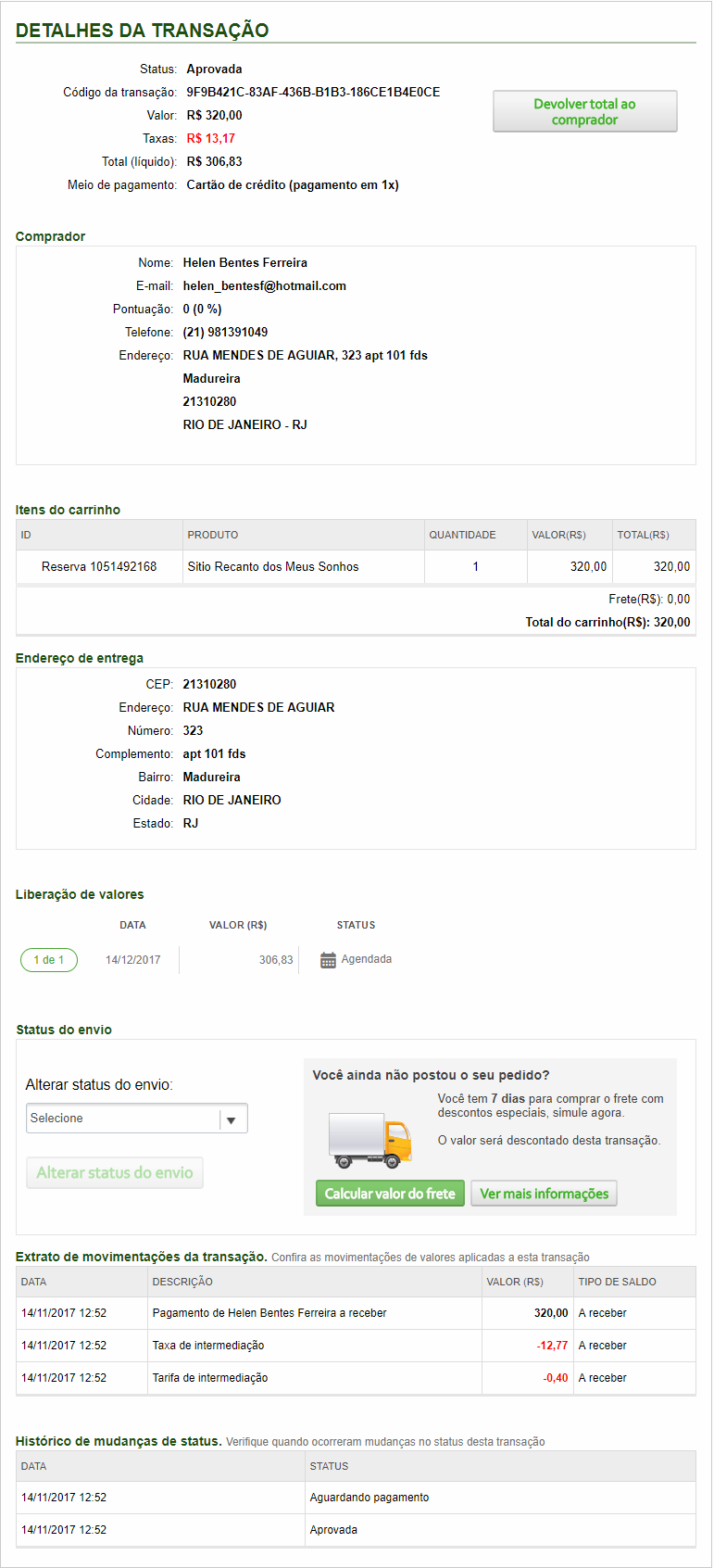The width and height of the screenshot is (714, 1568).
Task: Click the shipping status dropdown arrow
Action: [x=232, y=1119]
